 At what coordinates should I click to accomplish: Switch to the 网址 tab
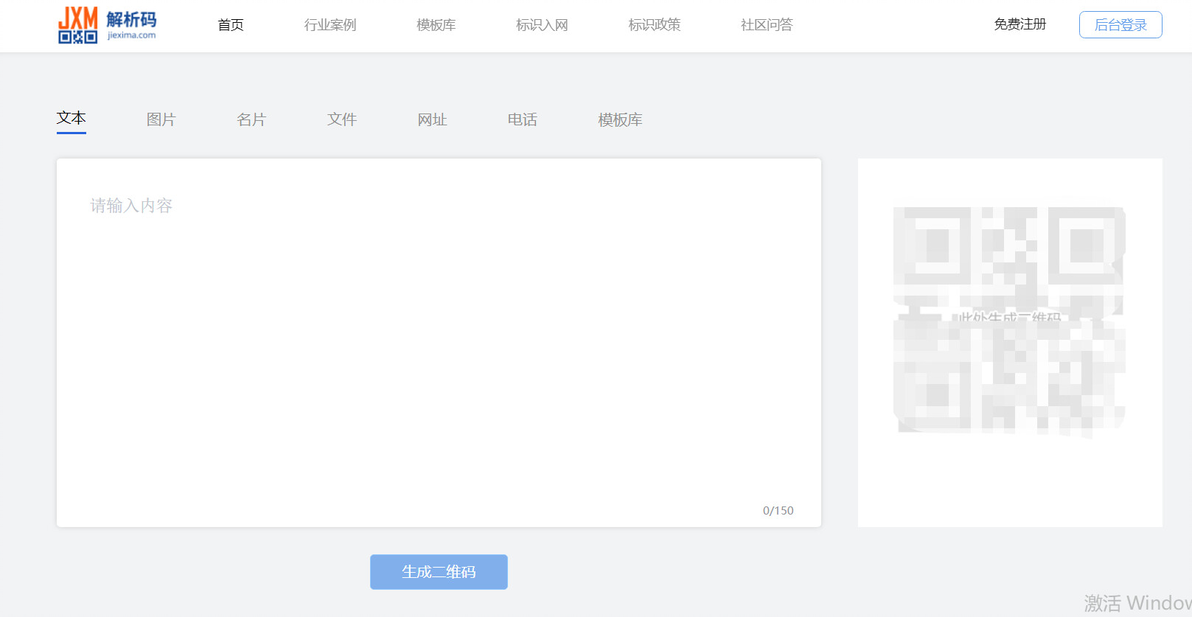(x=433, y=119)
